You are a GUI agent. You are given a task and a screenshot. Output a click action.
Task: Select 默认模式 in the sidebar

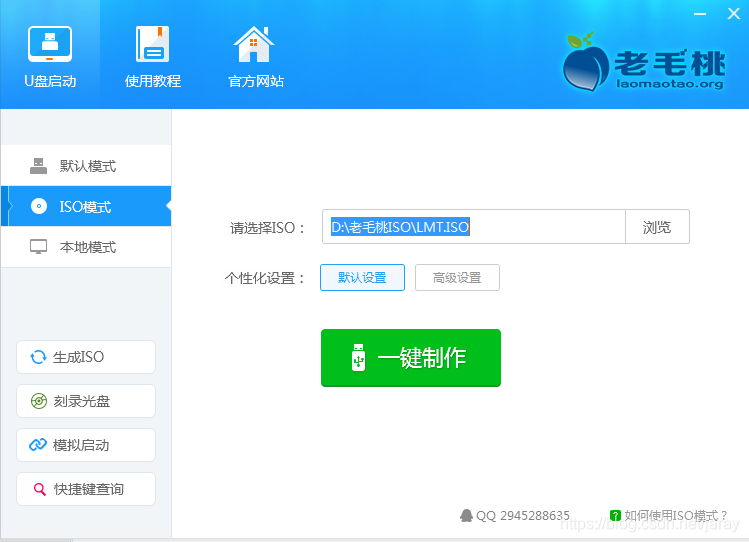pyautogui.click(x=86, y=166)
